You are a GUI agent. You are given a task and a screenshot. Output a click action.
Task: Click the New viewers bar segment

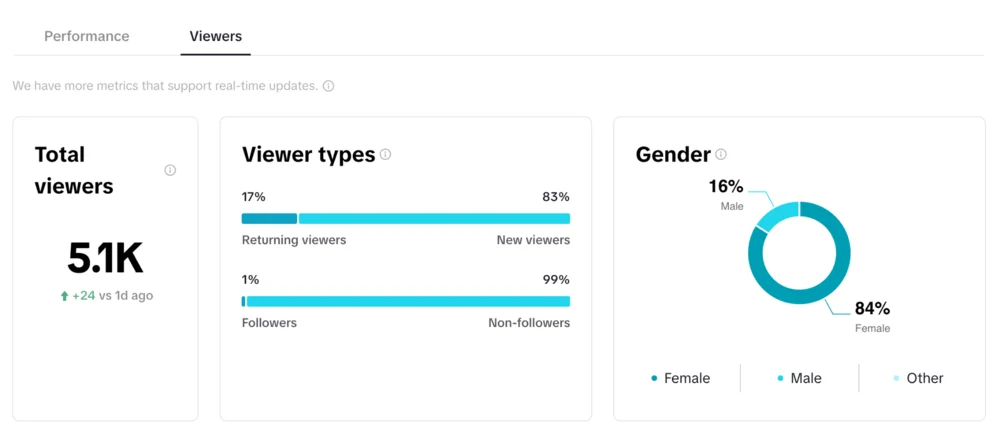point(434,218)
